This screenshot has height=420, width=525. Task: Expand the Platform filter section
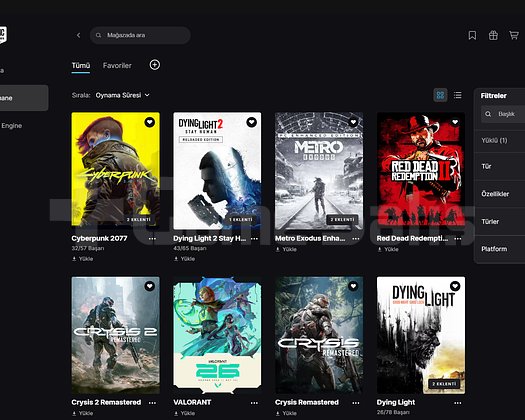(x=500, y=249)
